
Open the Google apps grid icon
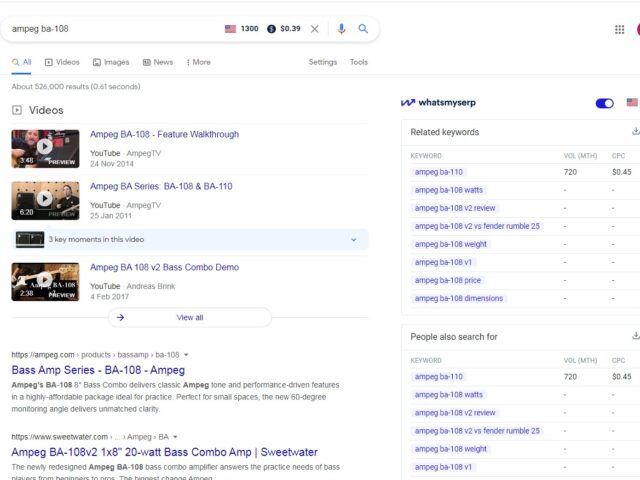[619, 29]
